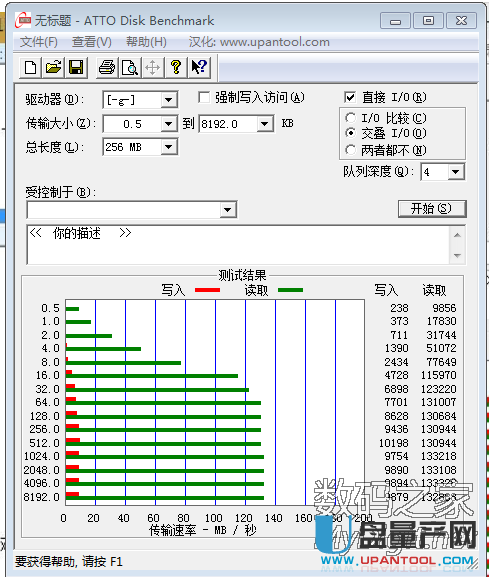Click the write value 4728
Viewport: 489px width, 577px height.
[x=396, y=375]
